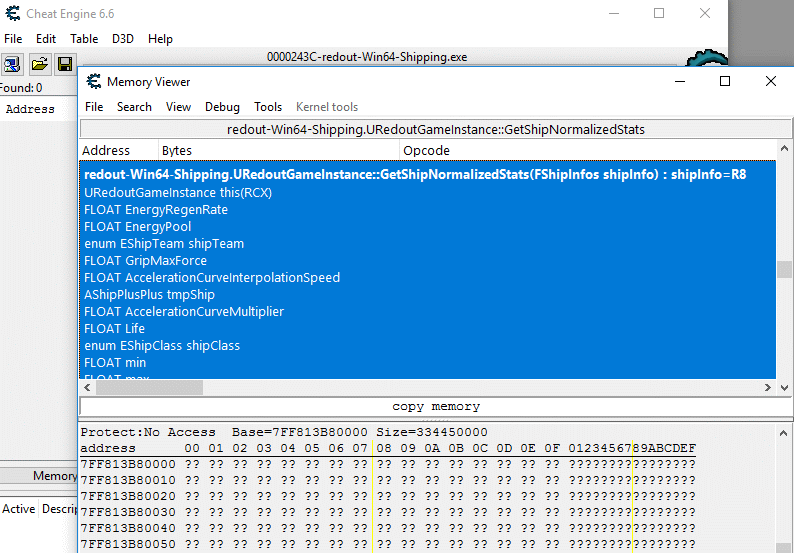Open the Search menu in Memory Viewer
This screenshot has height=553, width=794.
pos(134,107)
